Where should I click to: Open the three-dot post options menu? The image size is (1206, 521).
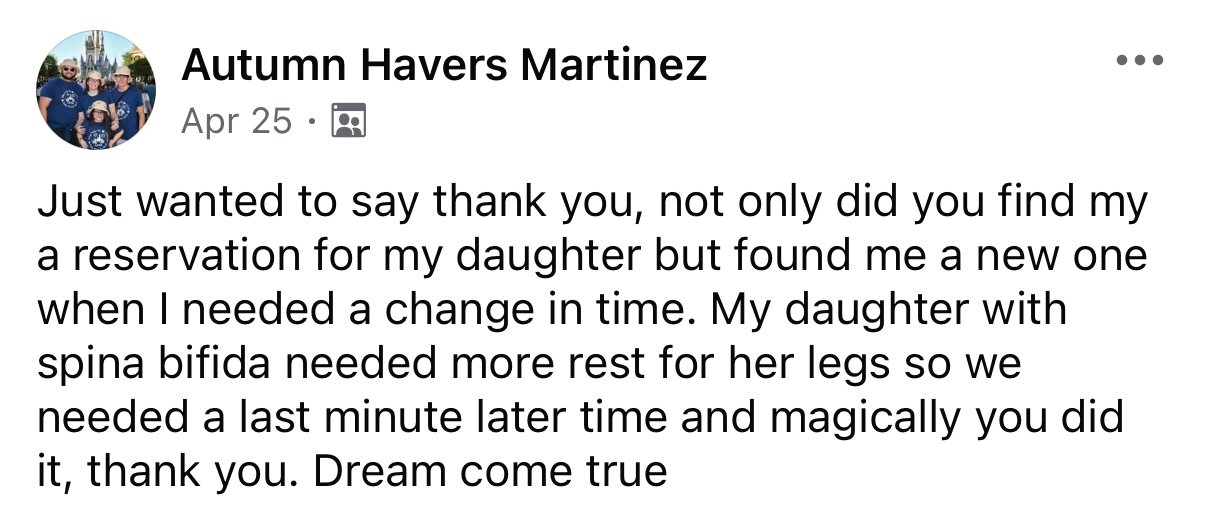click(x=1140, y=61)
